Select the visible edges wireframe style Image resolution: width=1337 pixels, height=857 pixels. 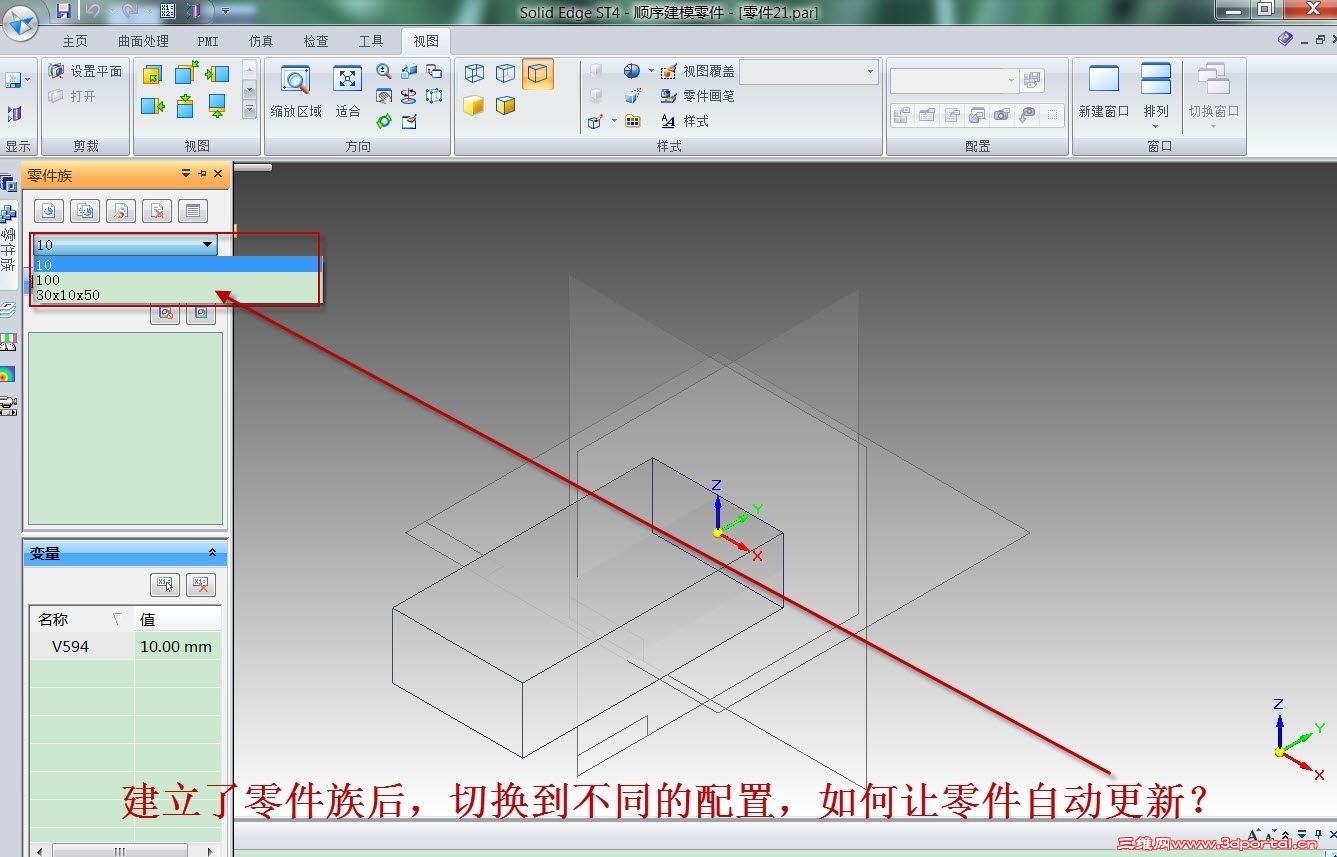click(x=506, y=74)
